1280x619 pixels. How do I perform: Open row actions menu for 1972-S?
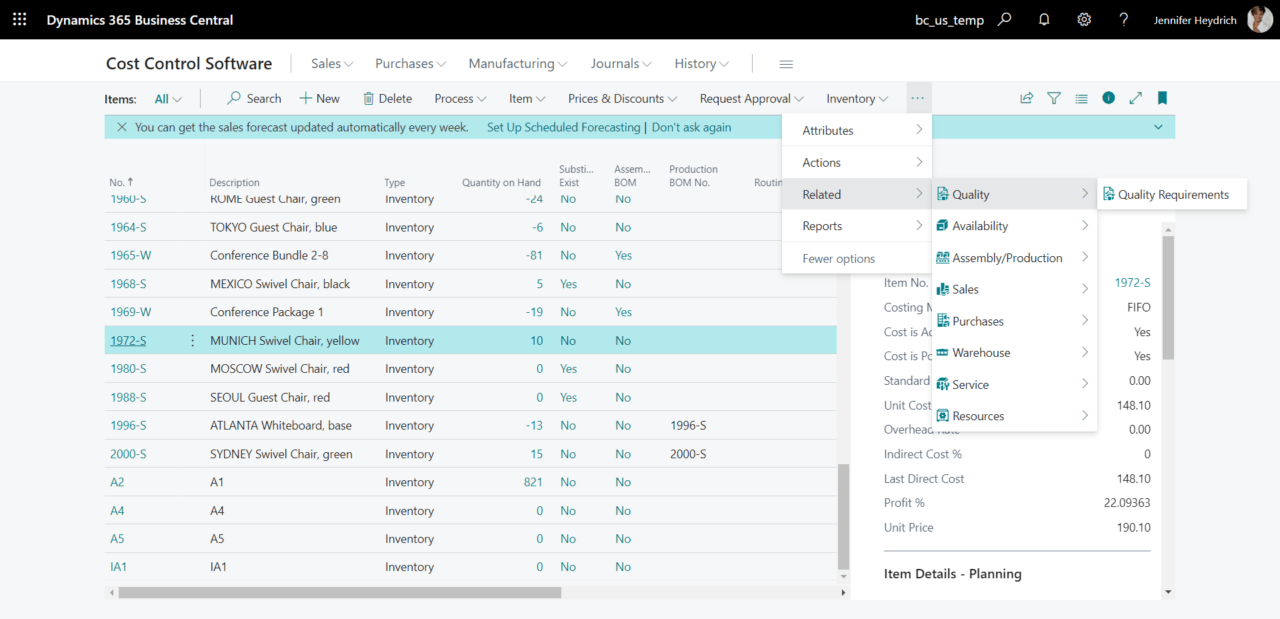pyautogui.click(x=193, y=341)
